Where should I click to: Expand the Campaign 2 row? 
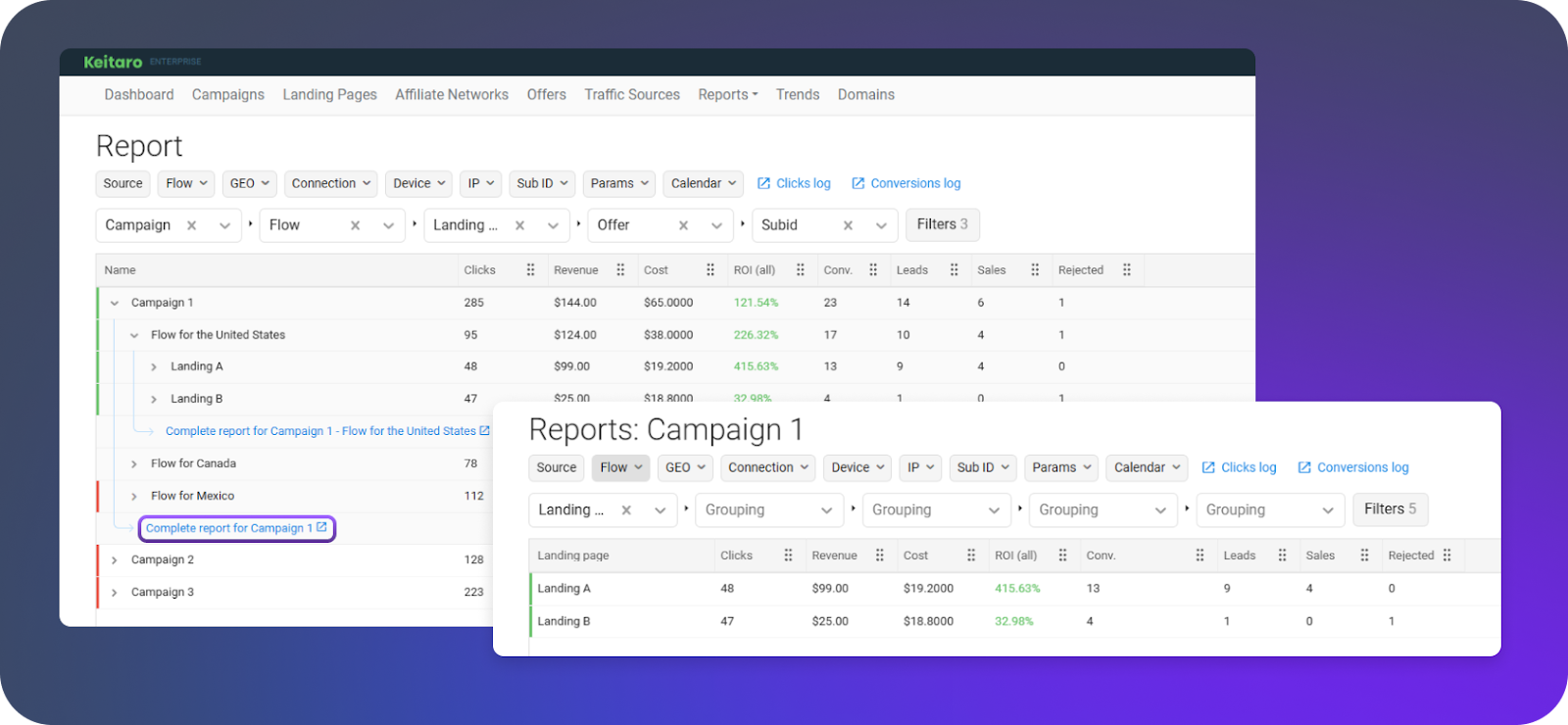click(115, 560)
